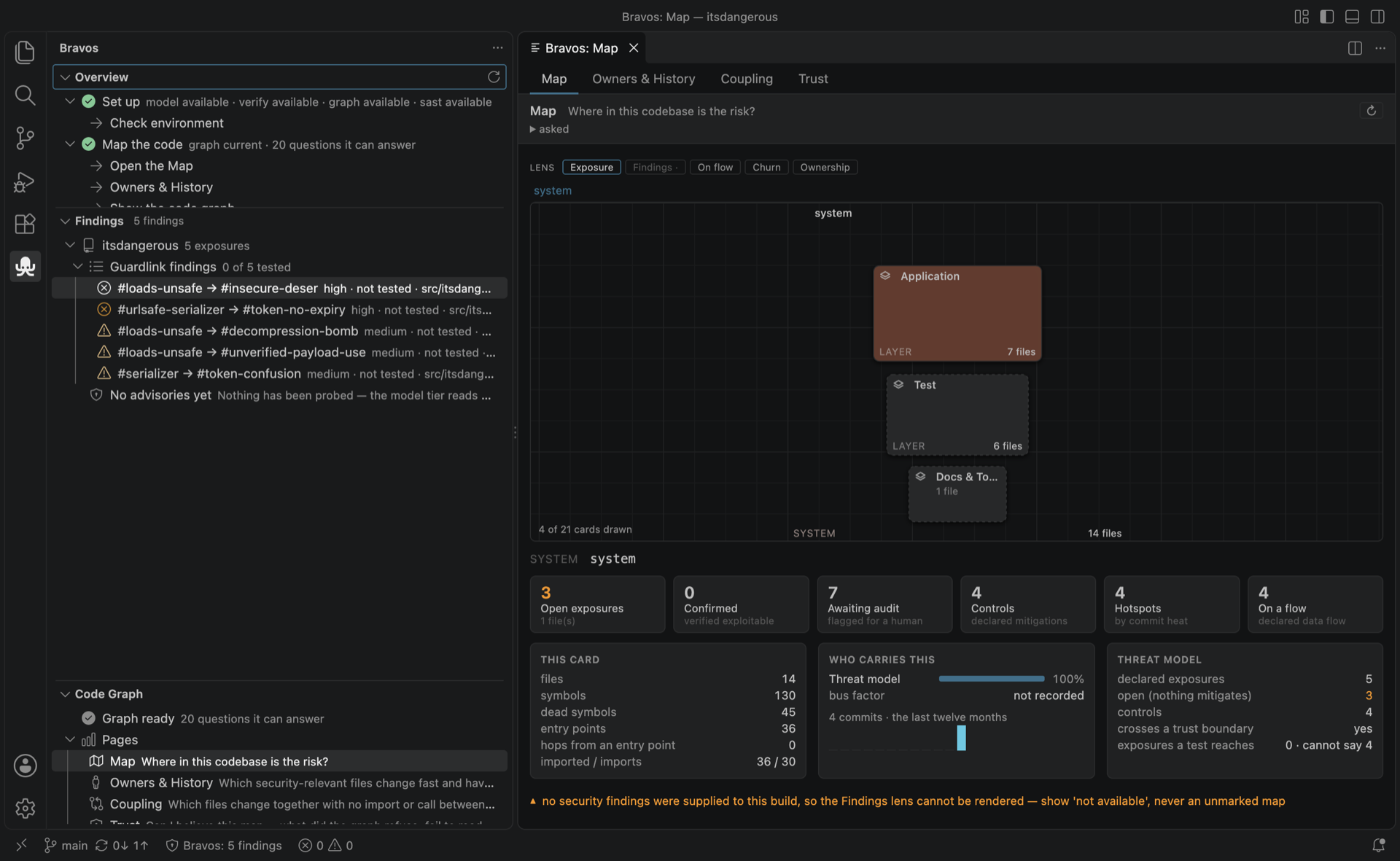Click the Awaiting audit stat card

click(x=884, y=604)
